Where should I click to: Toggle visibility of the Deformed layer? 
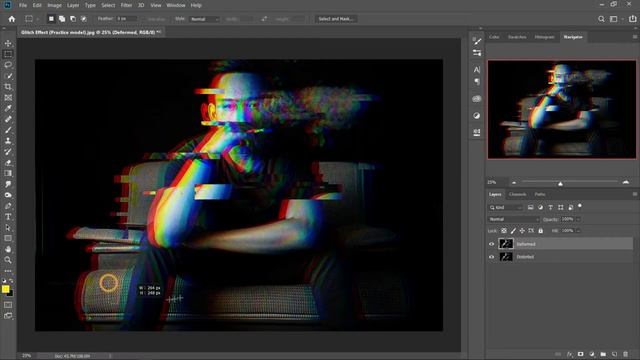[491, 244]
